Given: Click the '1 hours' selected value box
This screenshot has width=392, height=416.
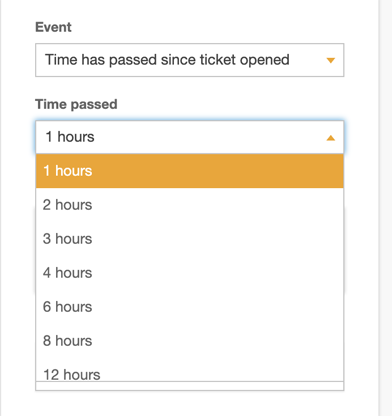Looking at the screenshot, I should click(190, 137).
